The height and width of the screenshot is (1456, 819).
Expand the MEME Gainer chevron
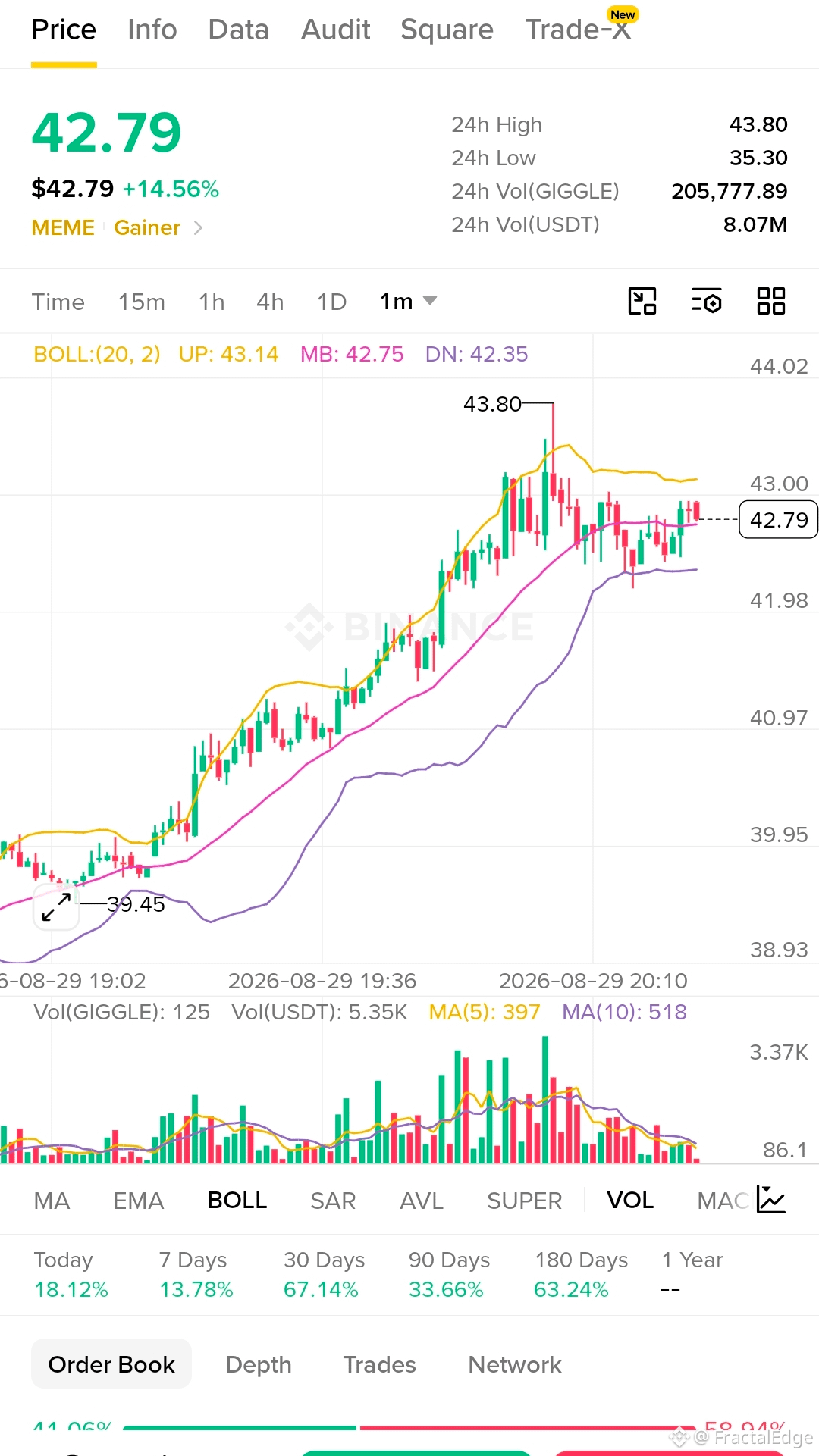198,227
